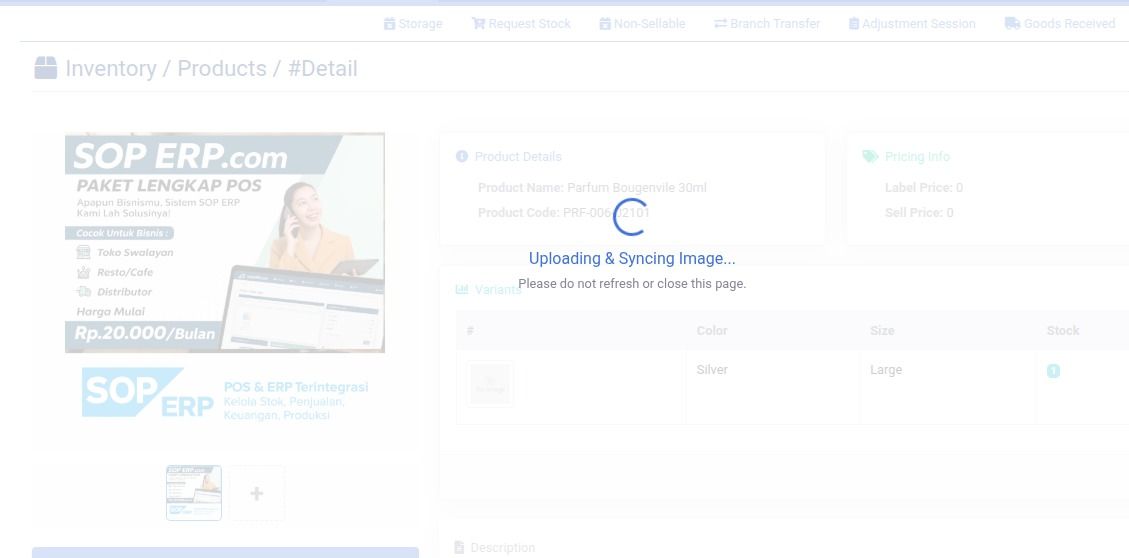Click the Adjustment Session clipboard icon
Viewport: 1129px width, 558px height.
pos(854,24)
